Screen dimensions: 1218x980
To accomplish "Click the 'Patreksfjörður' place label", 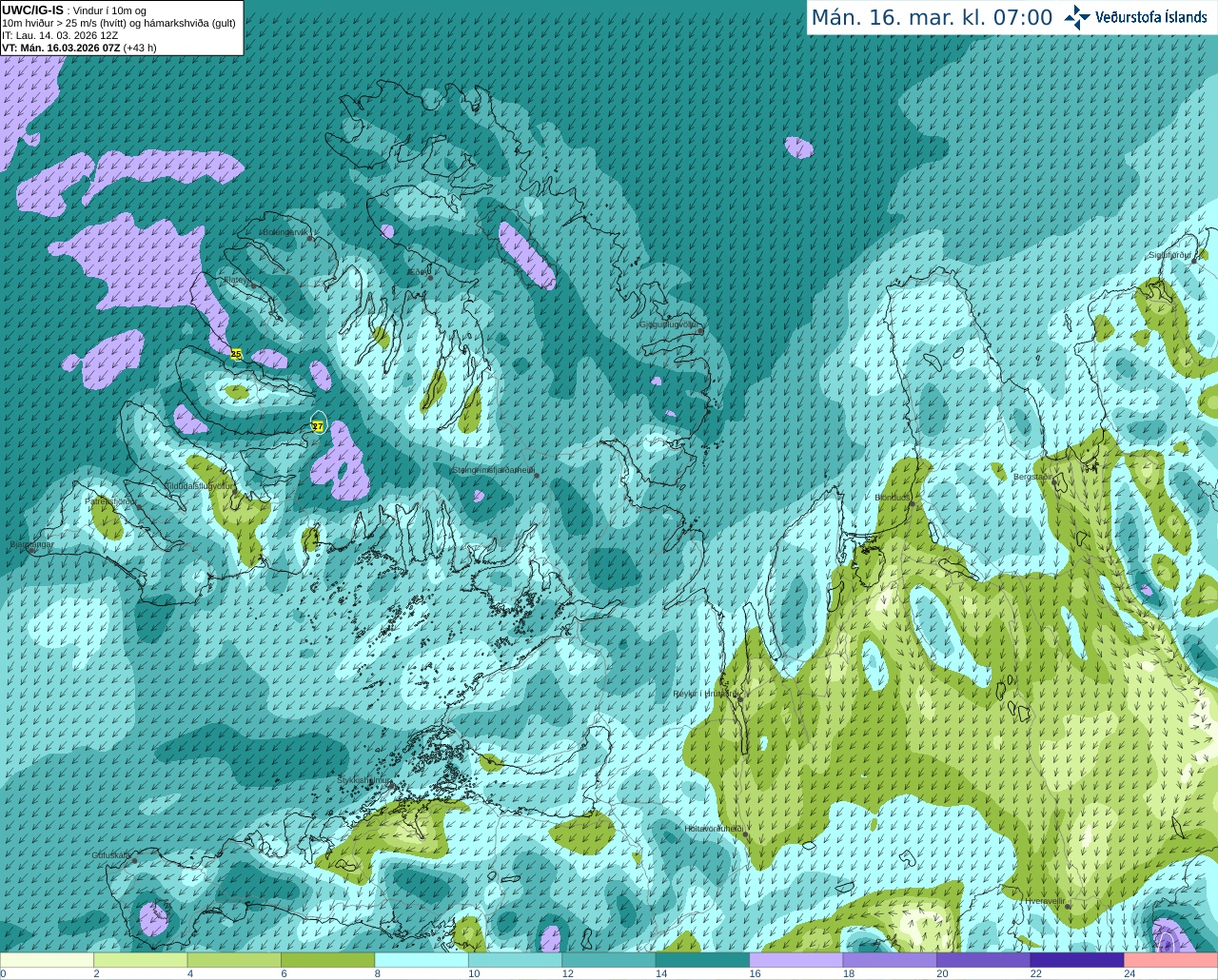I will pyautogui.click(x=111, y=500).
